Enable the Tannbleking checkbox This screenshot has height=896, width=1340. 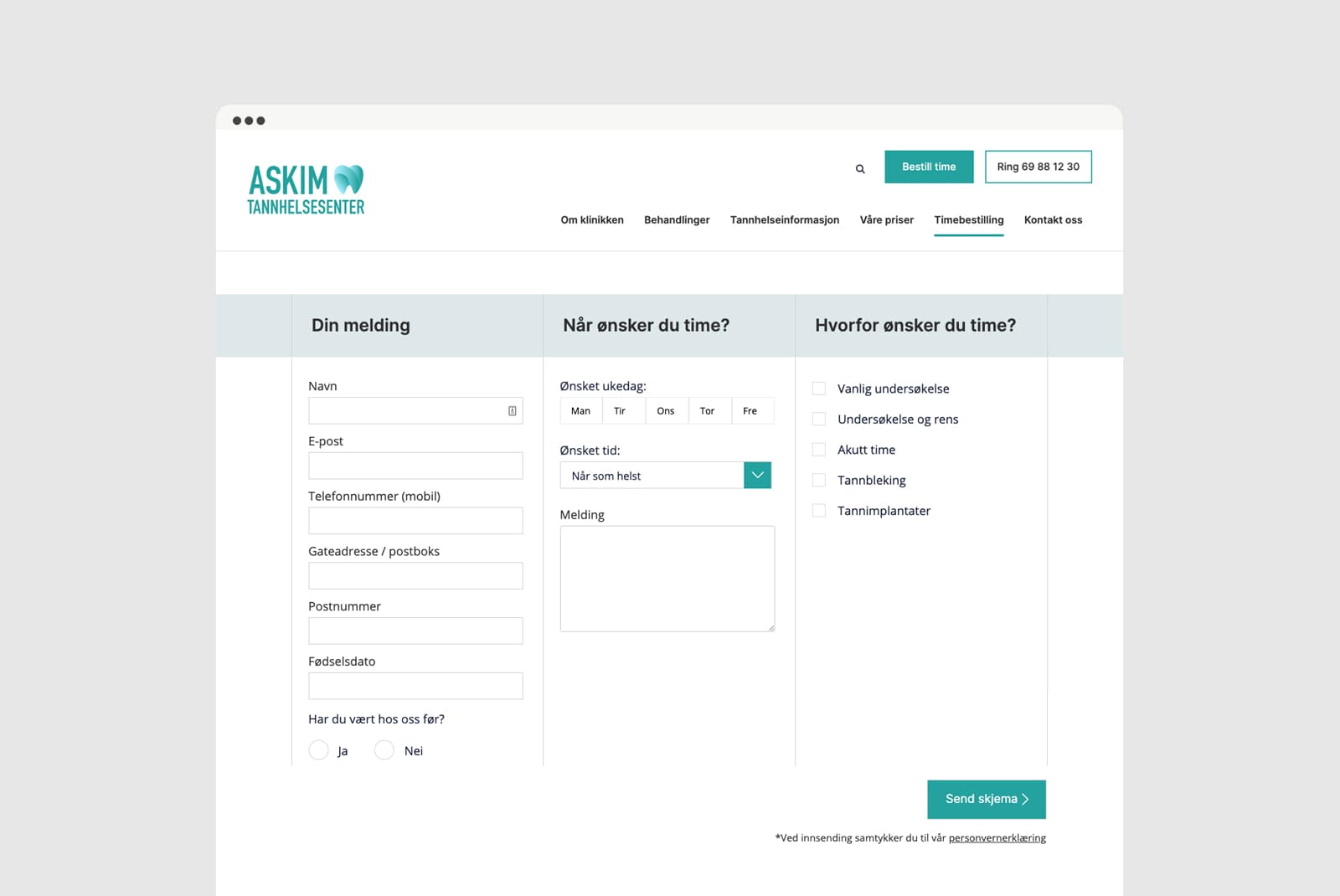click(x=819, y=481)
